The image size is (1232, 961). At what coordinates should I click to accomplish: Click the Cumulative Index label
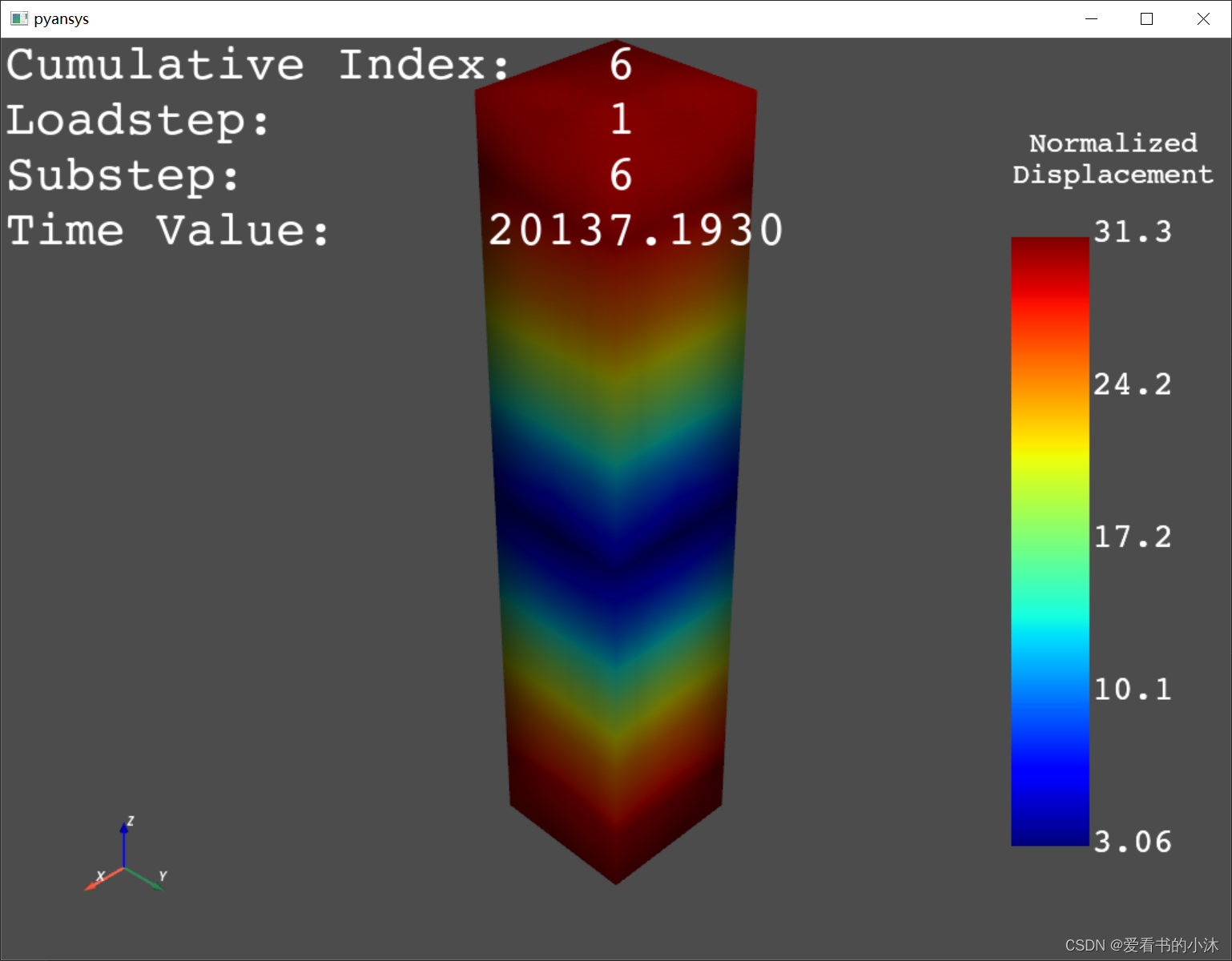256,65
